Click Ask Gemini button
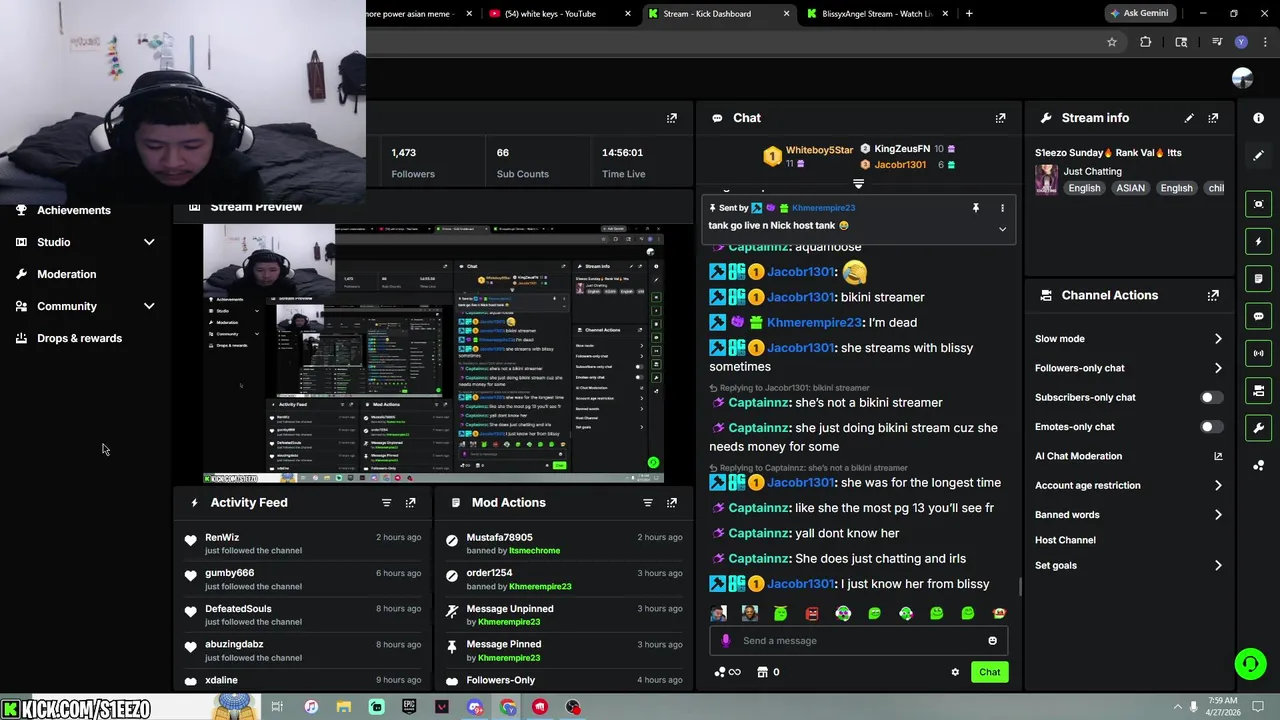This screenshot has height=720, width=1280. pyautogui.click(x=1138, y=14)
